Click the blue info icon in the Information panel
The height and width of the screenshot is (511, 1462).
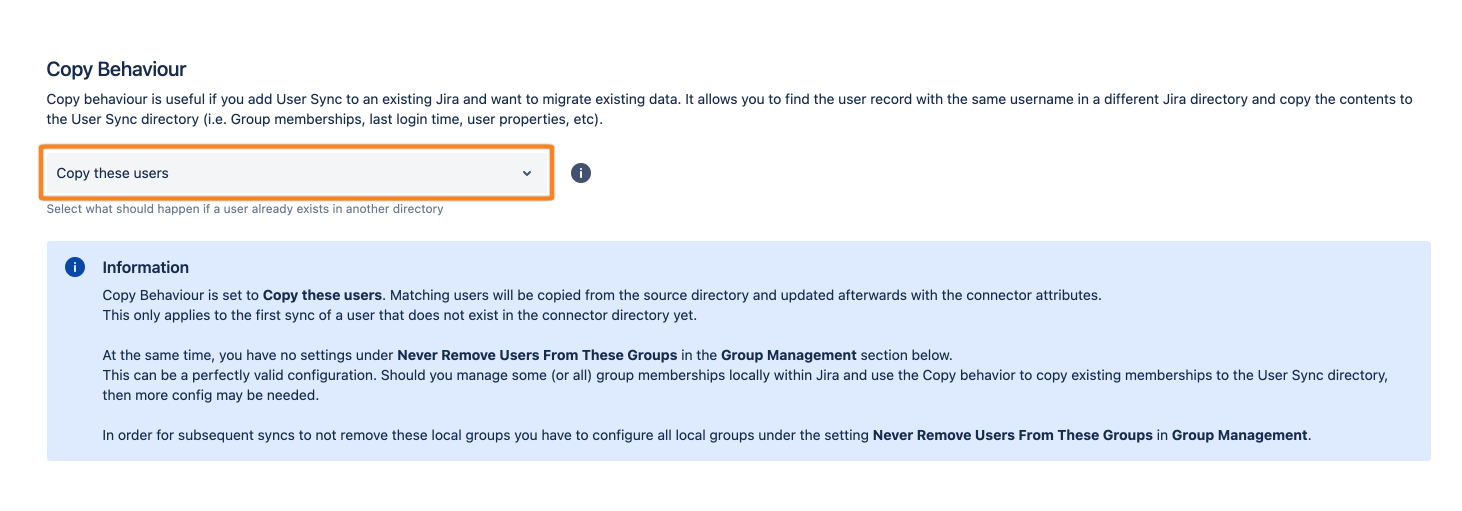click(74, 267)
